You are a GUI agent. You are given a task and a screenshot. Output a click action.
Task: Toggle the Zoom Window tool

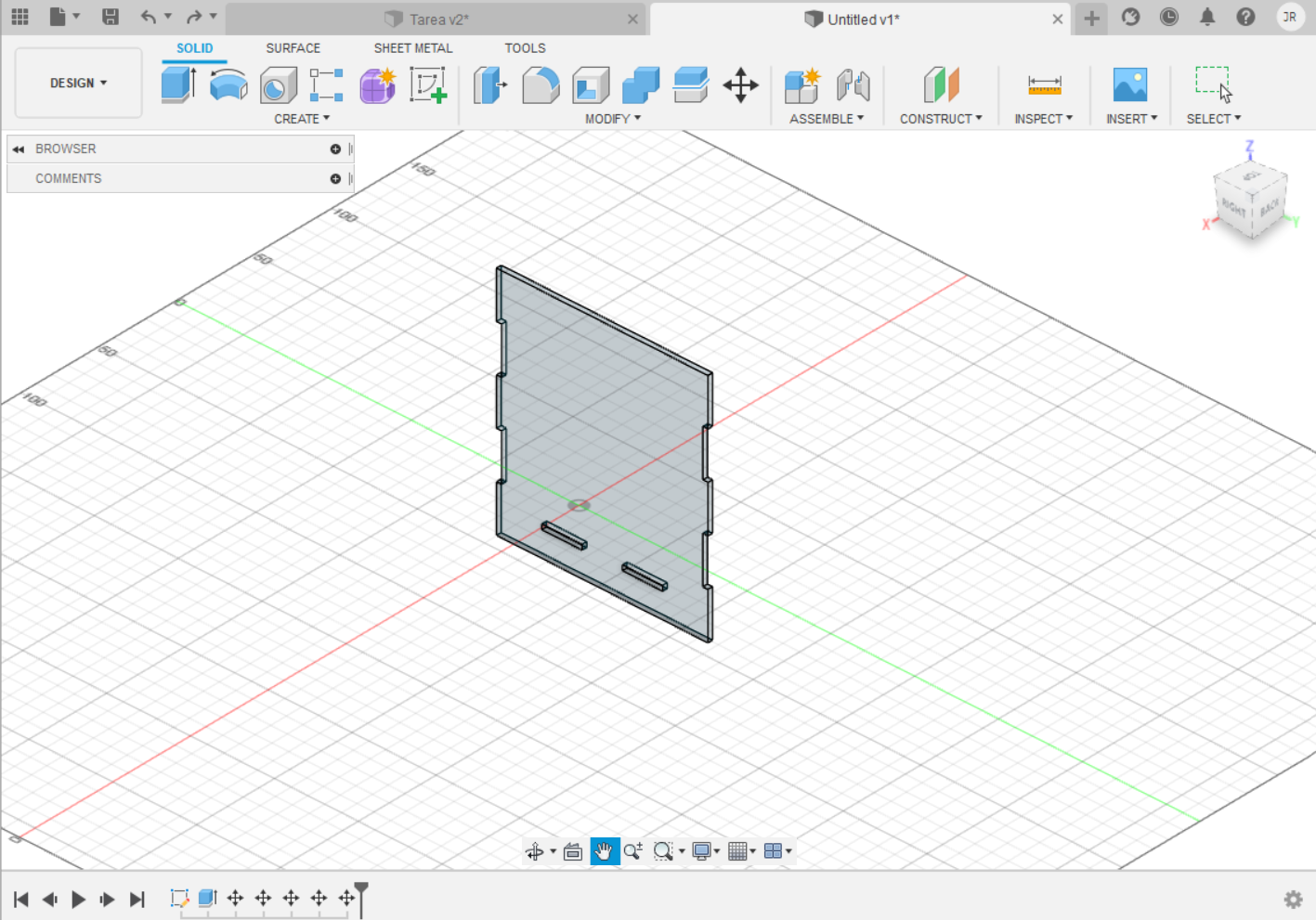[663, 851]
